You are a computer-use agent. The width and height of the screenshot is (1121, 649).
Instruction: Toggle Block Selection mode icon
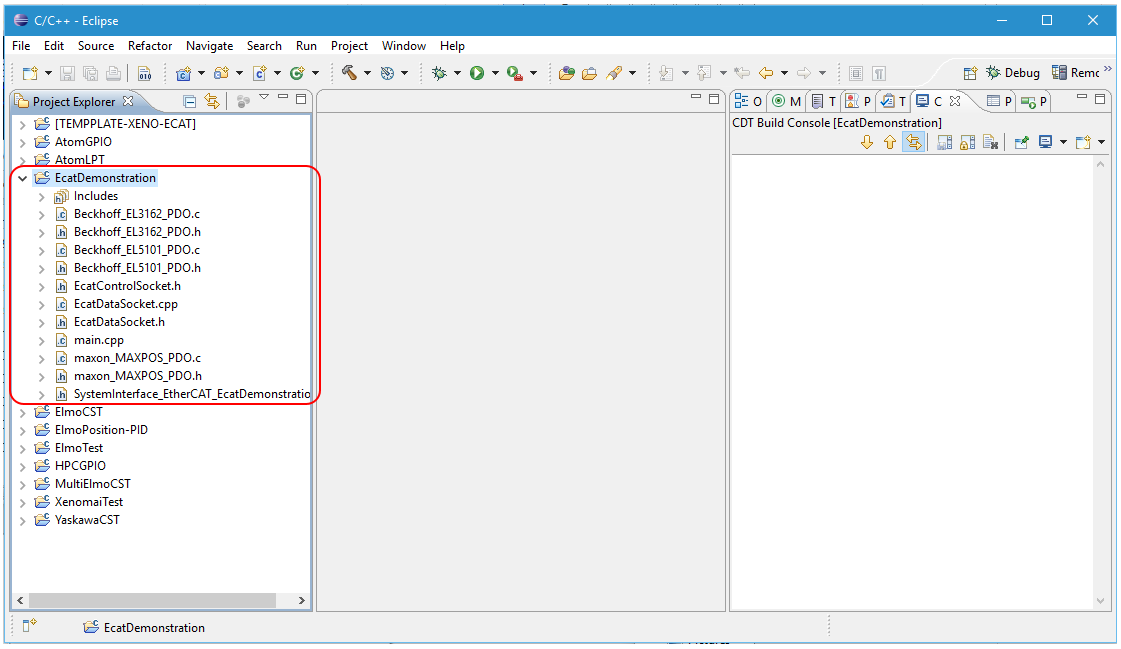[856, 73]
